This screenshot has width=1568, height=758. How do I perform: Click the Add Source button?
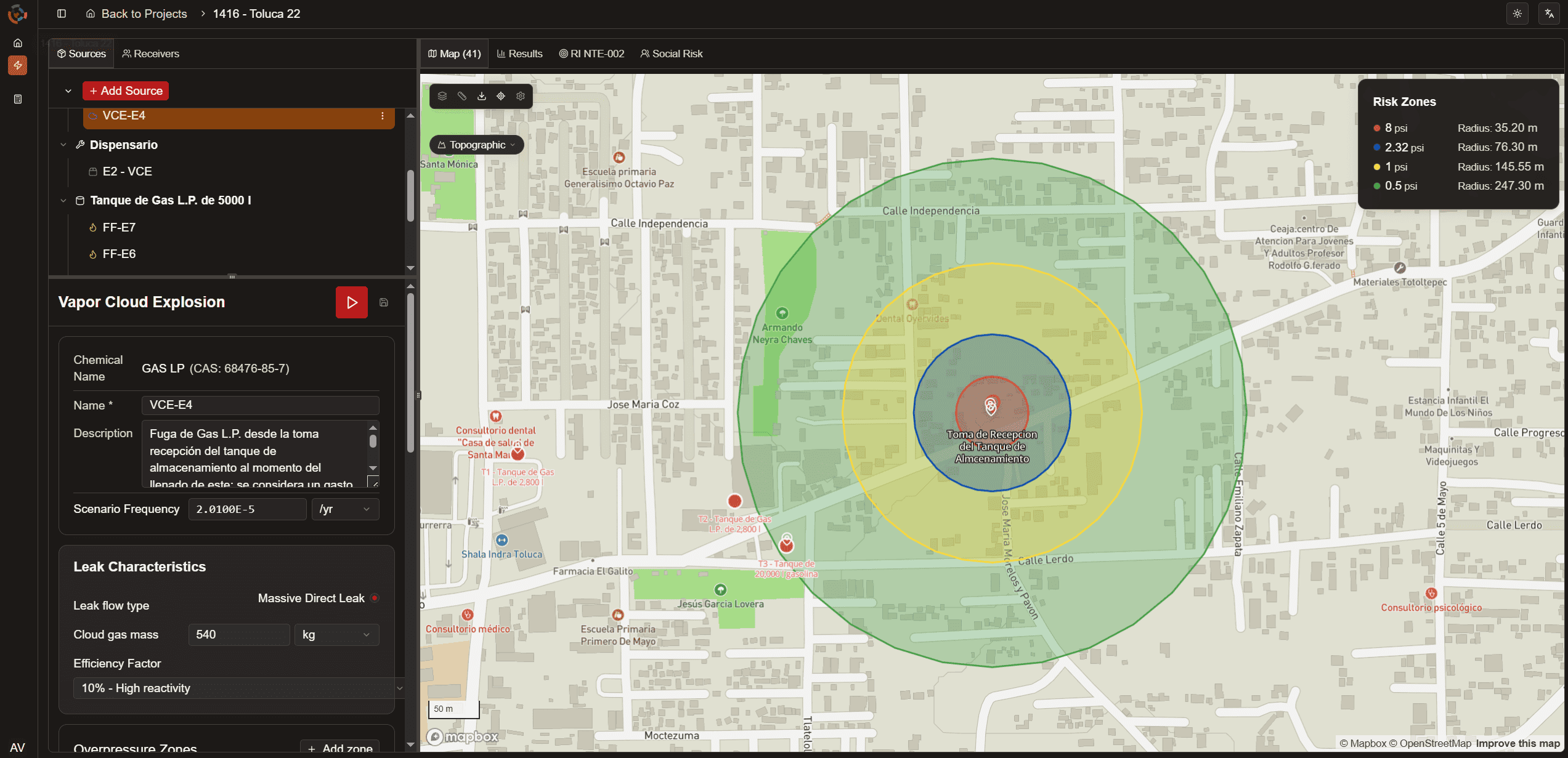(x=126, y=91)
